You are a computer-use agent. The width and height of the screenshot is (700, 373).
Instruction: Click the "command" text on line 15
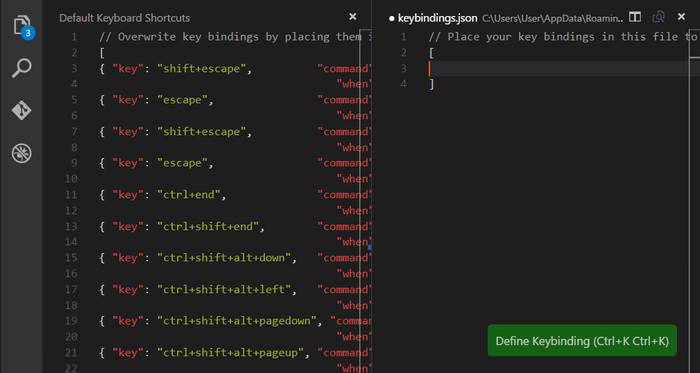point(344,258)
